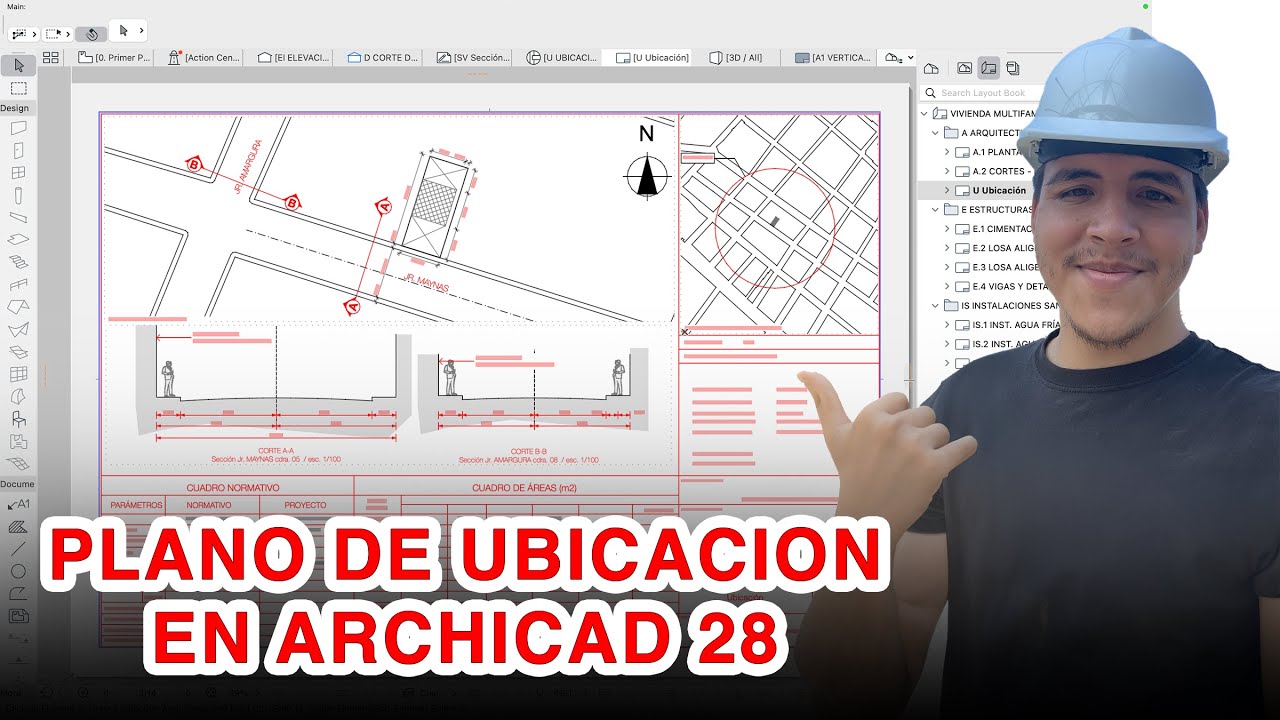Collapse the A ARQUITECTURA folder
The image size is (1280, 720).
(937, 133)
